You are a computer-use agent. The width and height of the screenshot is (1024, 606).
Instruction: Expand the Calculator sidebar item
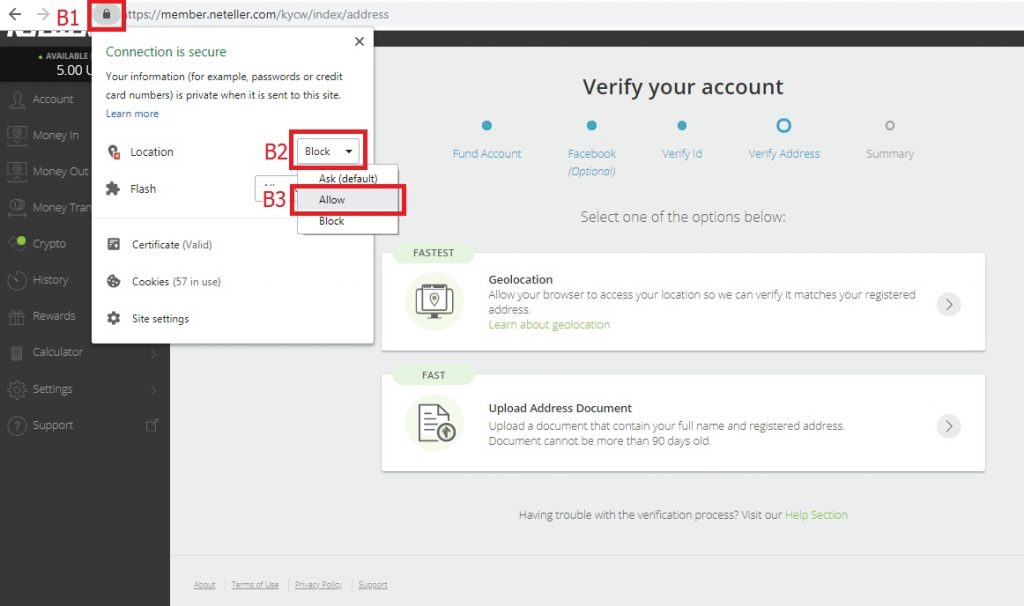point(57,352)
